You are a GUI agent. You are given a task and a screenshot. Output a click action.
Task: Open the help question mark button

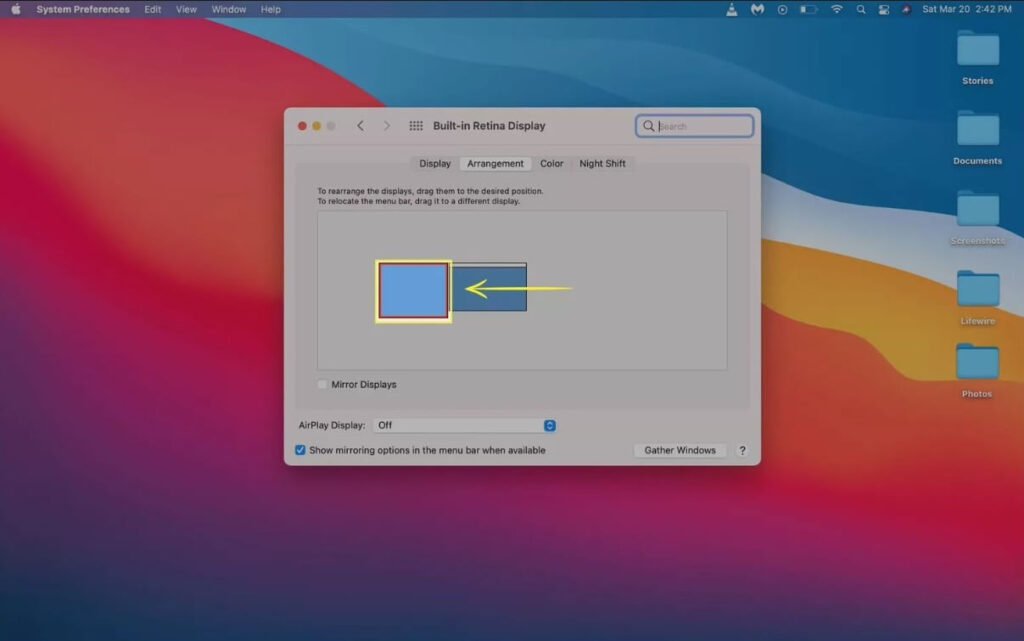tap(742, 451)
